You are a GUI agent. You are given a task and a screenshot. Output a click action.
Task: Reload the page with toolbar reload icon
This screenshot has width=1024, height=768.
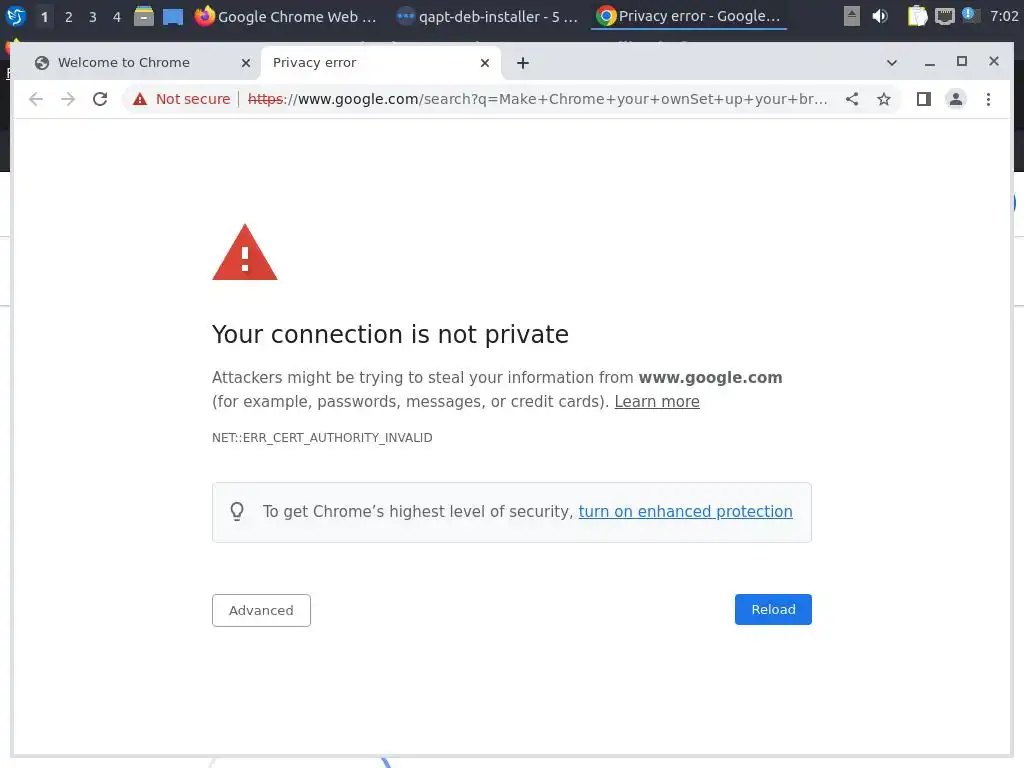(99, 99)
